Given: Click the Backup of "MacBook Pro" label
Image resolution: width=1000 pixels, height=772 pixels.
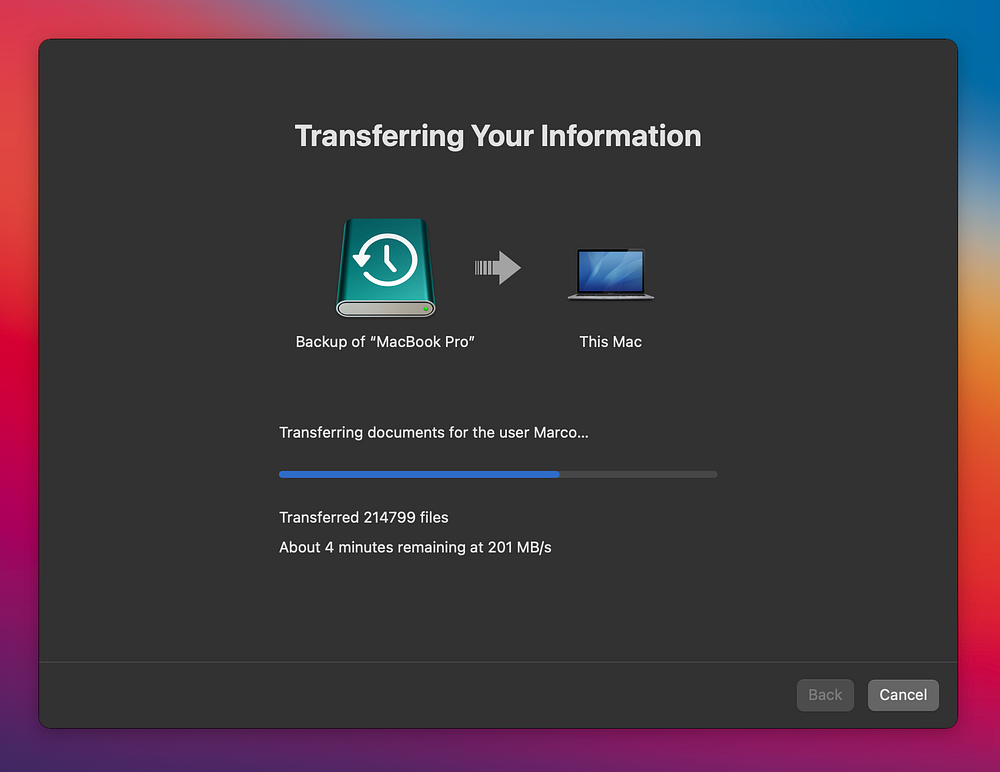Looking at the screenshot, I should pos(385,342).
